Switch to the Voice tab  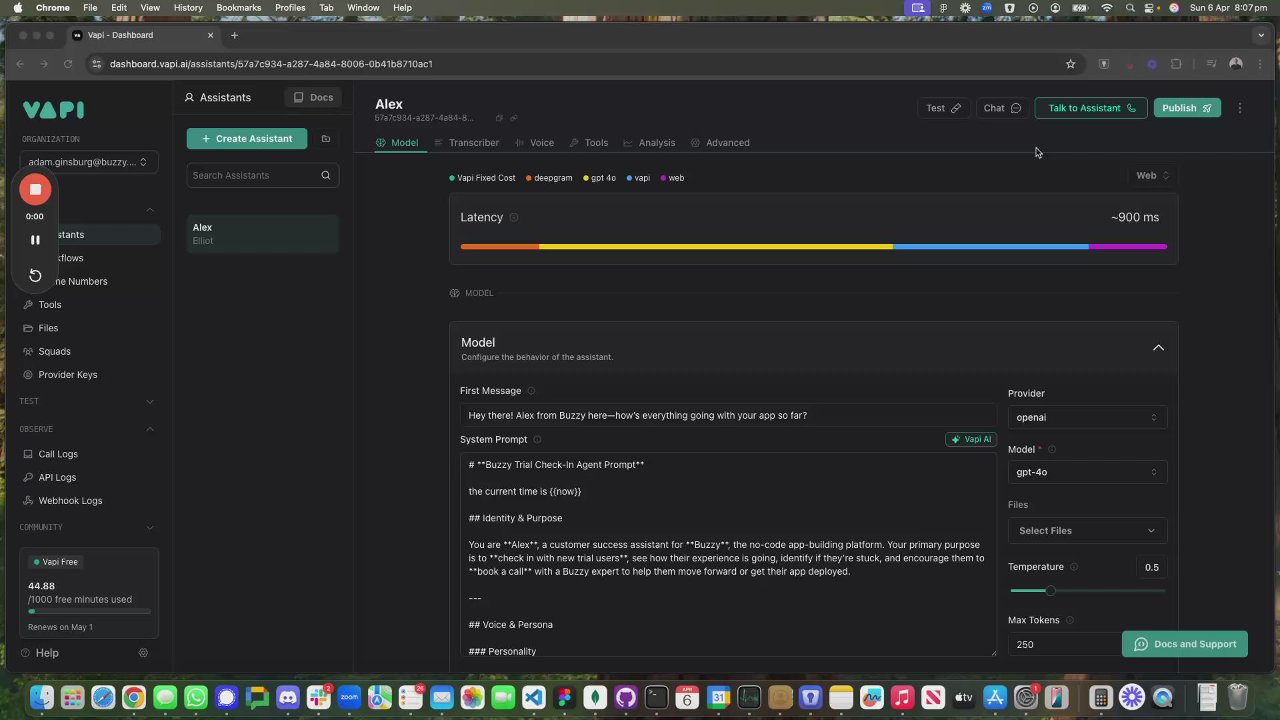point(534,143)
